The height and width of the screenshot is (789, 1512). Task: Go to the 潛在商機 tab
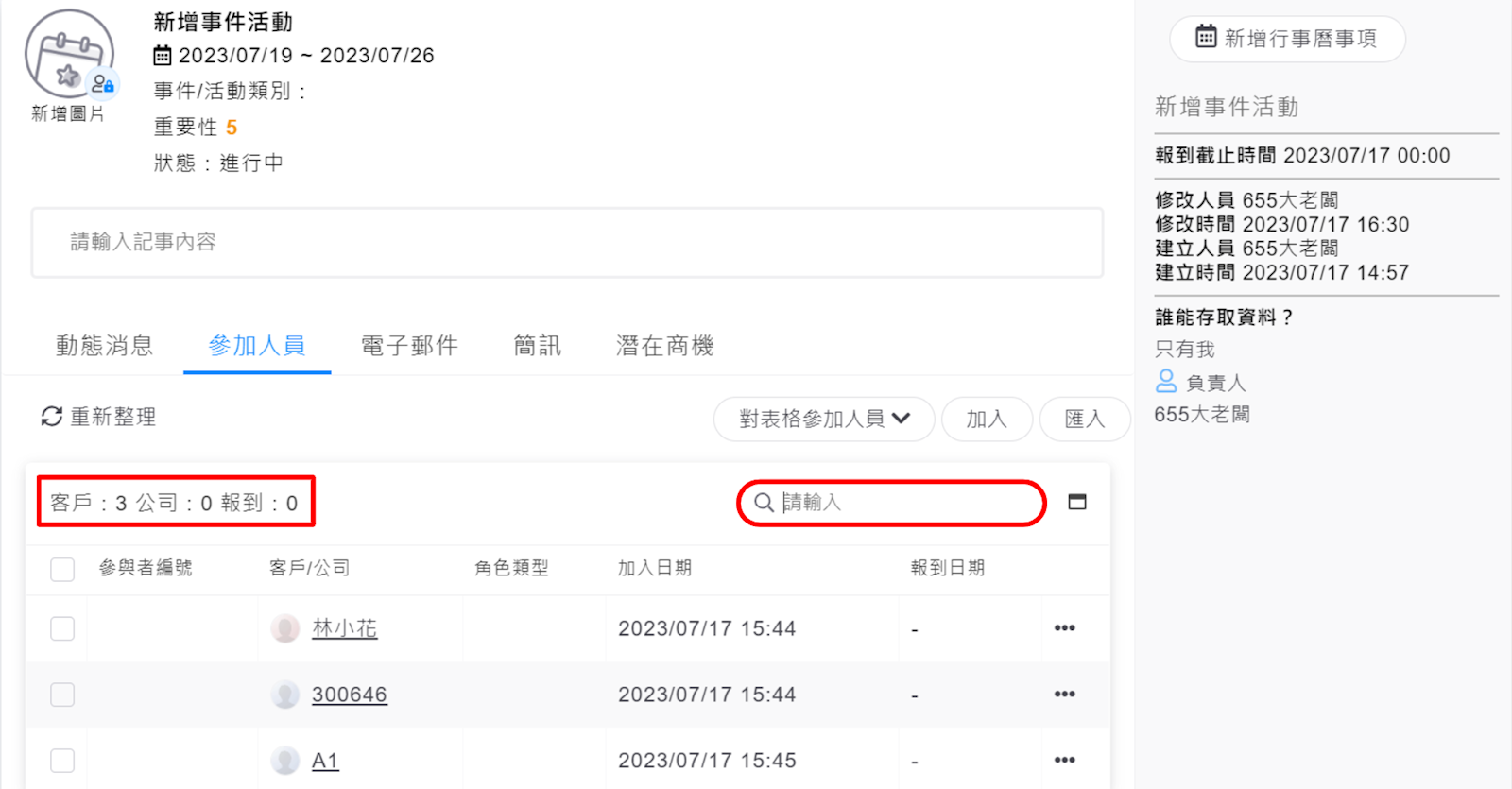click(664, 346)
